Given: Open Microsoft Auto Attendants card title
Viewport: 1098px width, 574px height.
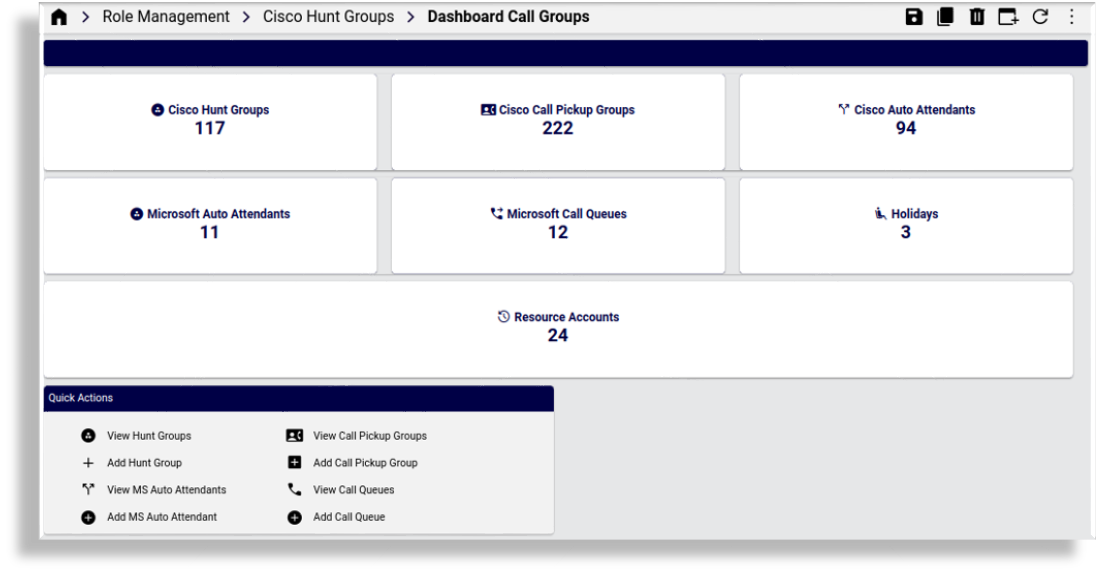Looking at the screenshot, I should click(218, 214).
